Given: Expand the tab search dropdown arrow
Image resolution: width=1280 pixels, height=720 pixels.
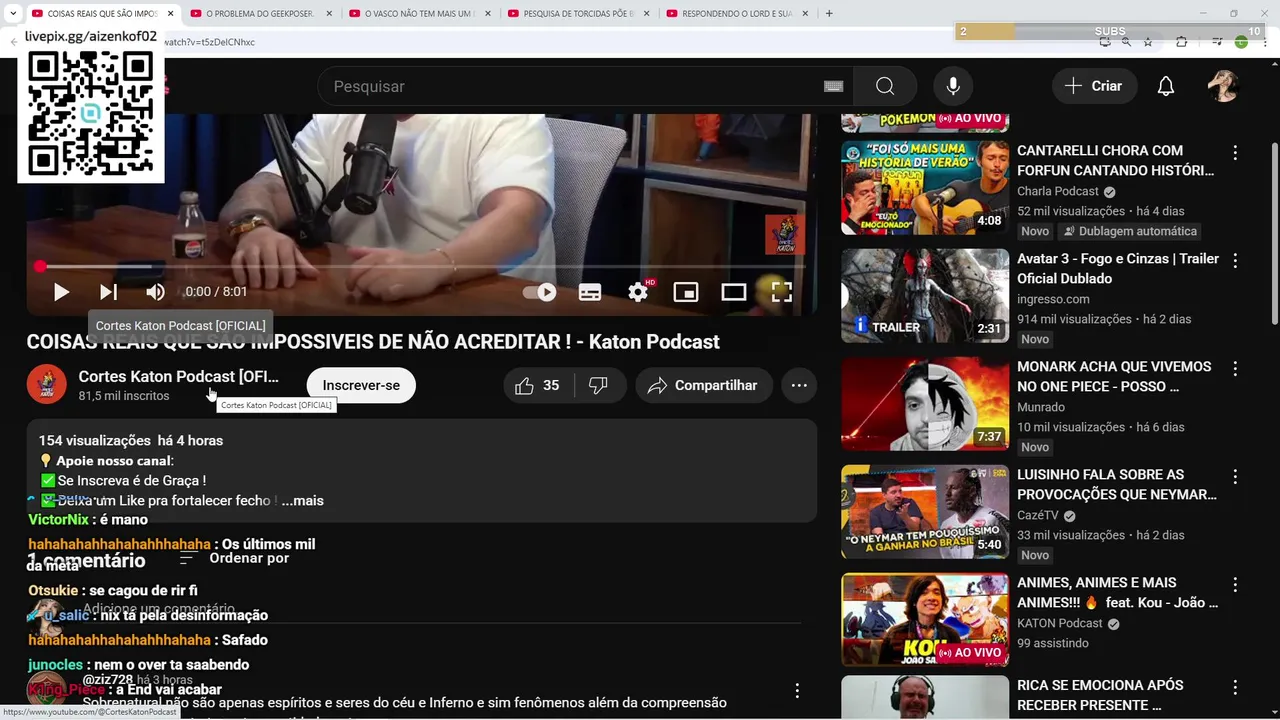Looking at the screenshot, I should click(x=13, y=14).
